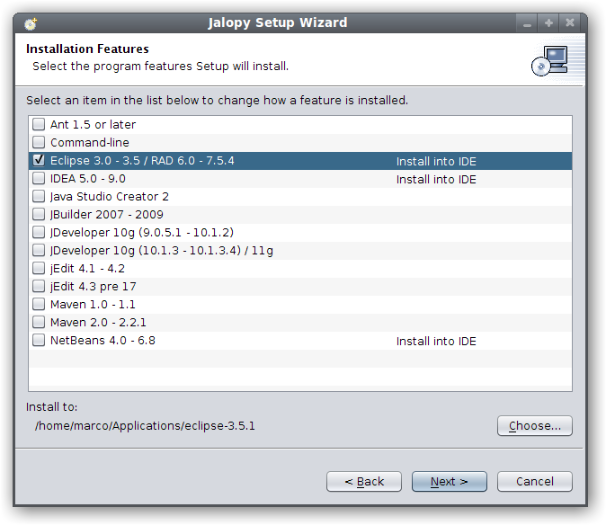The width and height of the screenshot is (606, 525).
Task: Check the JBuilder 2007 - 2009 checkbox
Action: 38,214
